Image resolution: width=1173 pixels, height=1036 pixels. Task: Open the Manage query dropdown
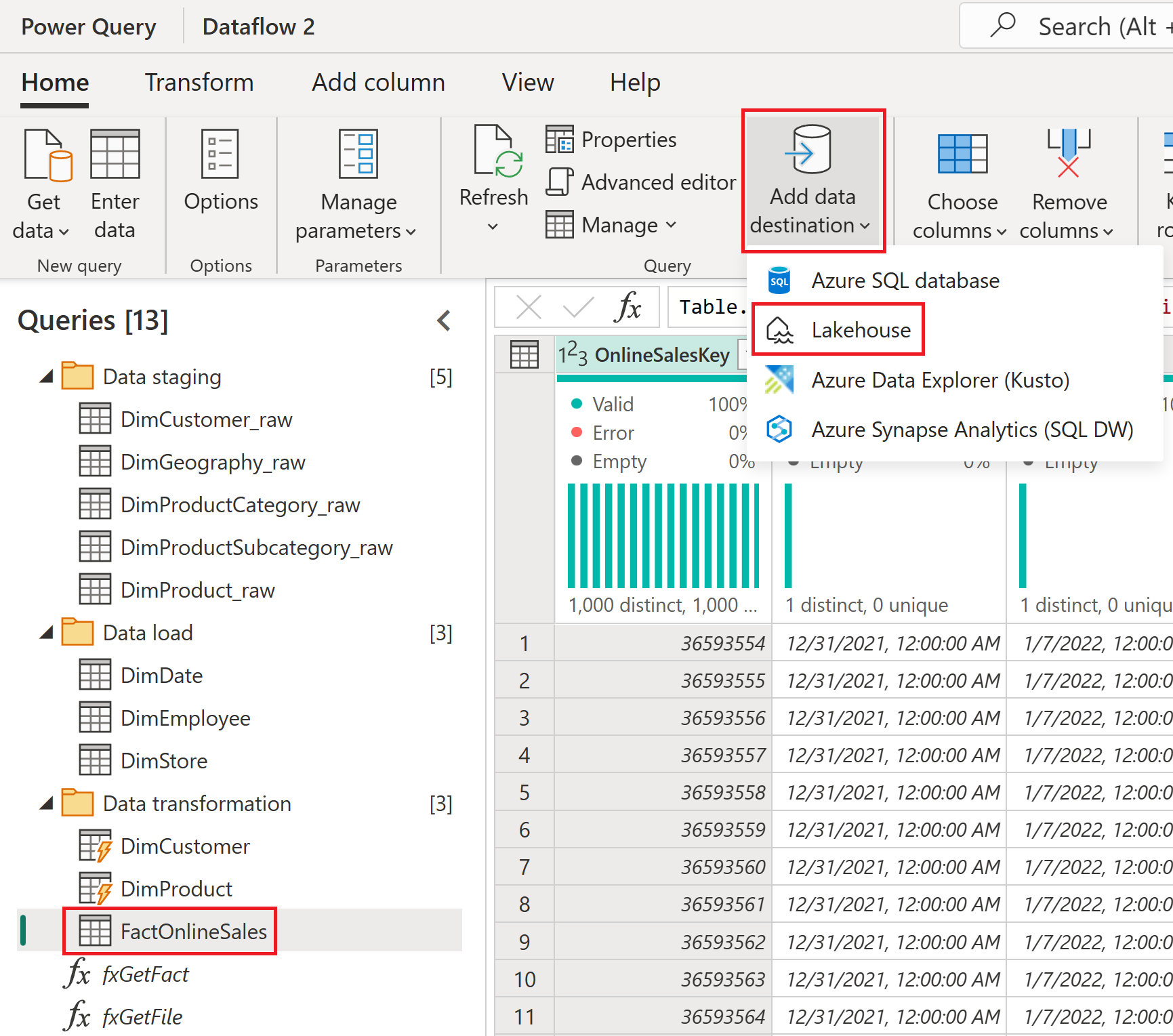(x=611, y=225)
